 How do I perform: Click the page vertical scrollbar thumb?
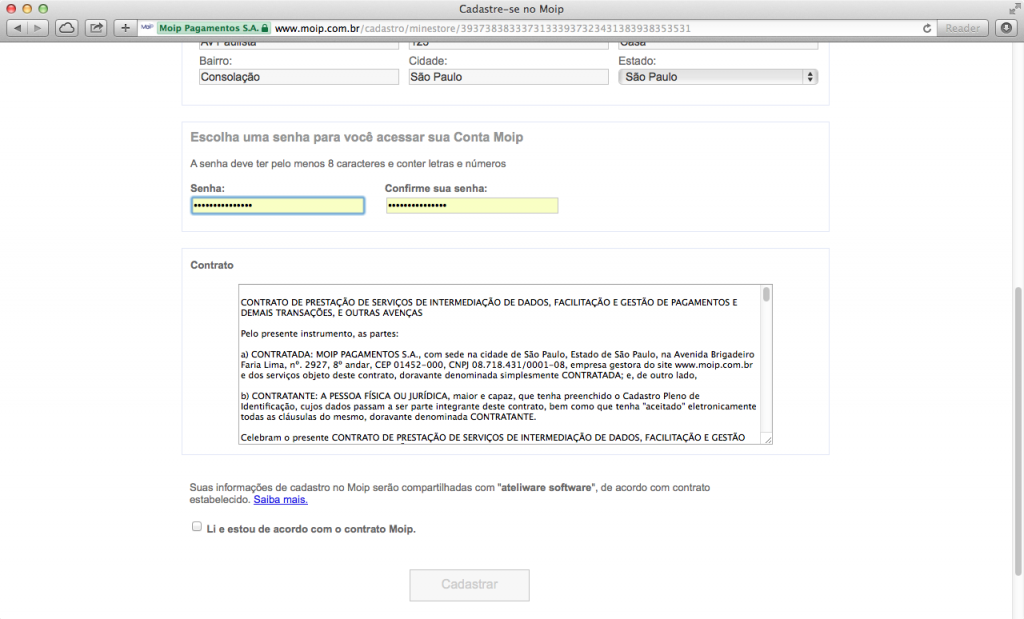tap(1017, 431)
